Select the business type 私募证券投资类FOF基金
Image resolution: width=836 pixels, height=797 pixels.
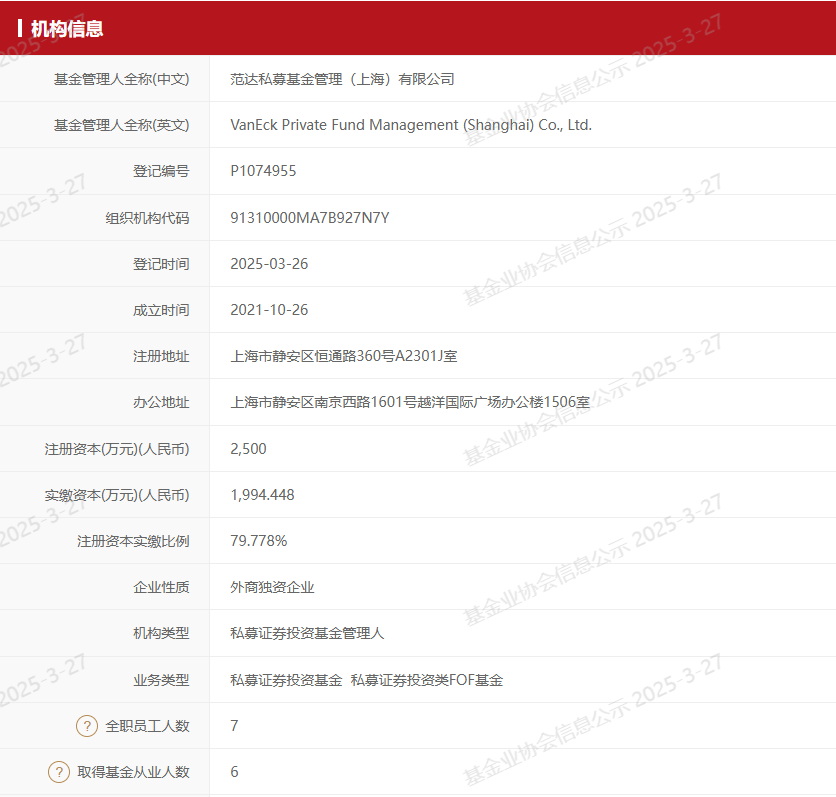pos(427,680)
